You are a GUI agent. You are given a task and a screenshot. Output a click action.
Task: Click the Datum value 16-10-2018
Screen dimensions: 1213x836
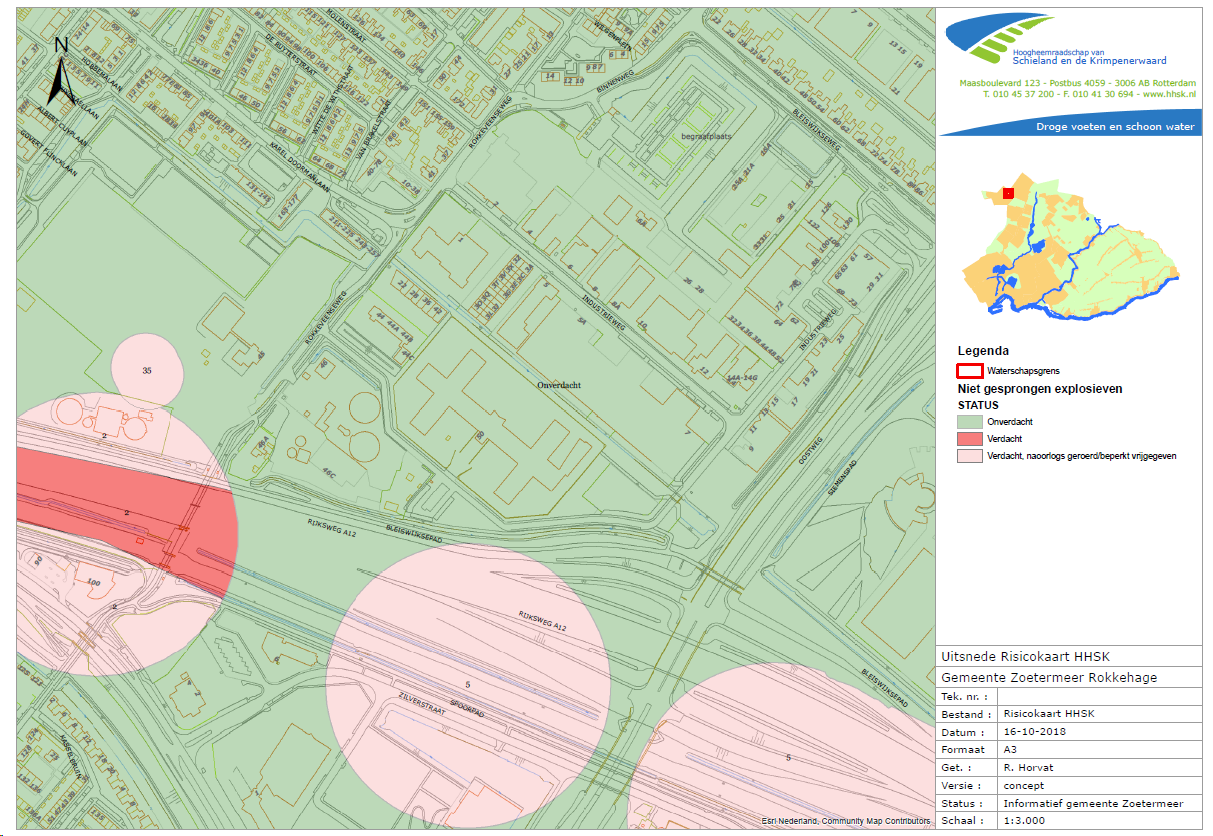[1030, 732]
